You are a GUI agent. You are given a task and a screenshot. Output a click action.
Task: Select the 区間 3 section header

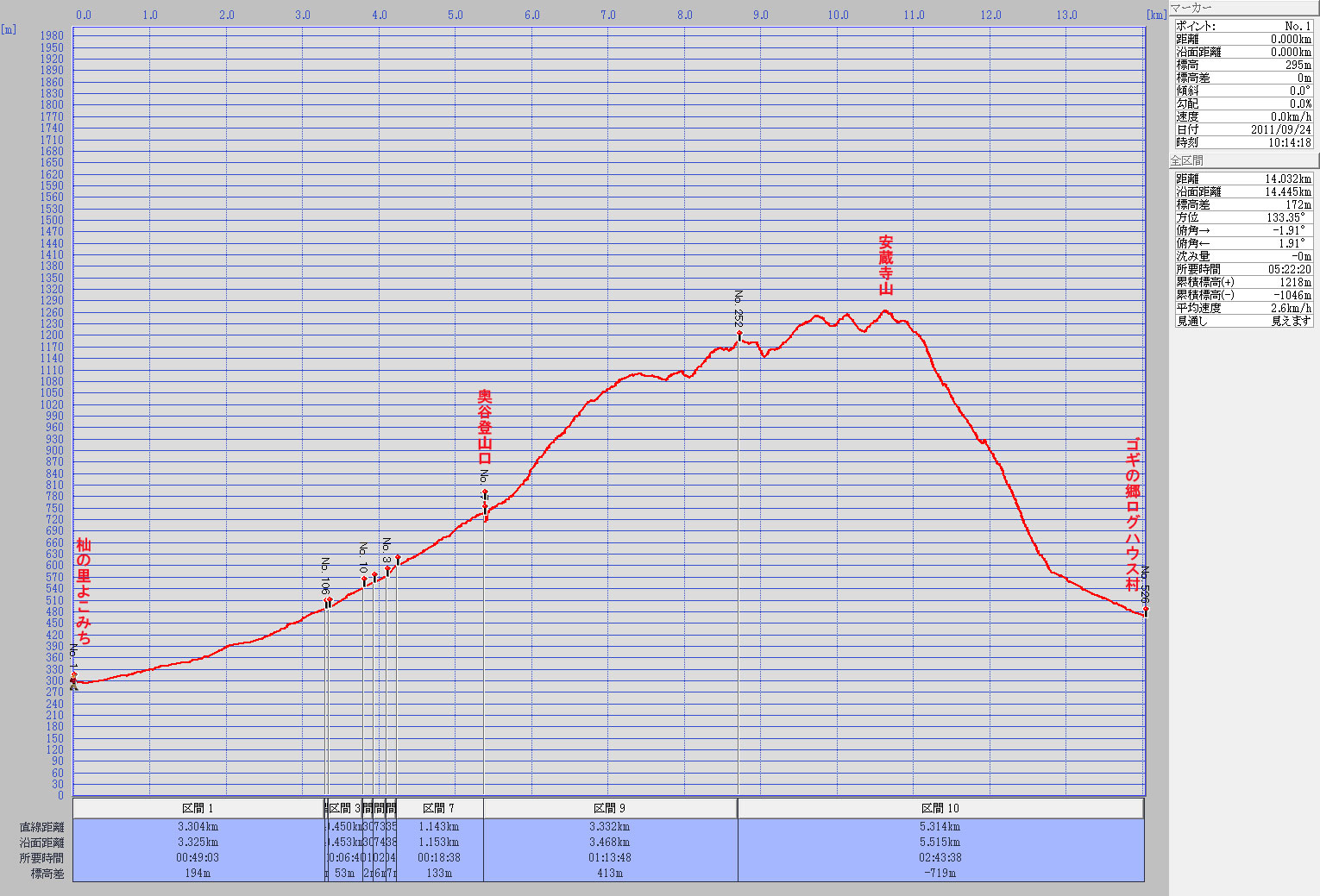pyautogui.click(x=344, y=808)
